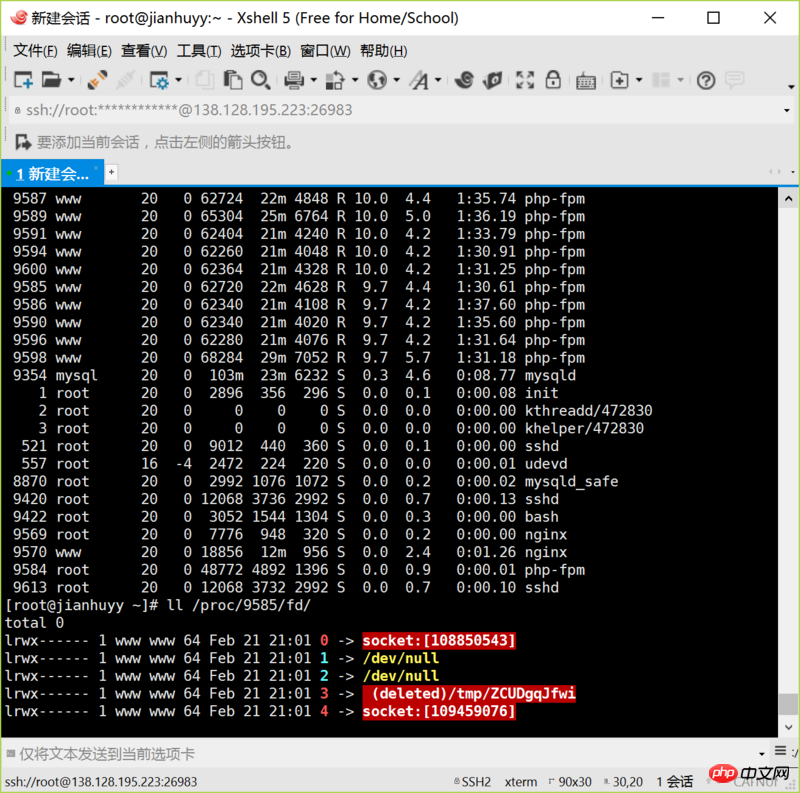This screenshot has width=800, height=793.
Task: Expand the Color Scheme dropdown arrow
Action: tap(355, 80)
